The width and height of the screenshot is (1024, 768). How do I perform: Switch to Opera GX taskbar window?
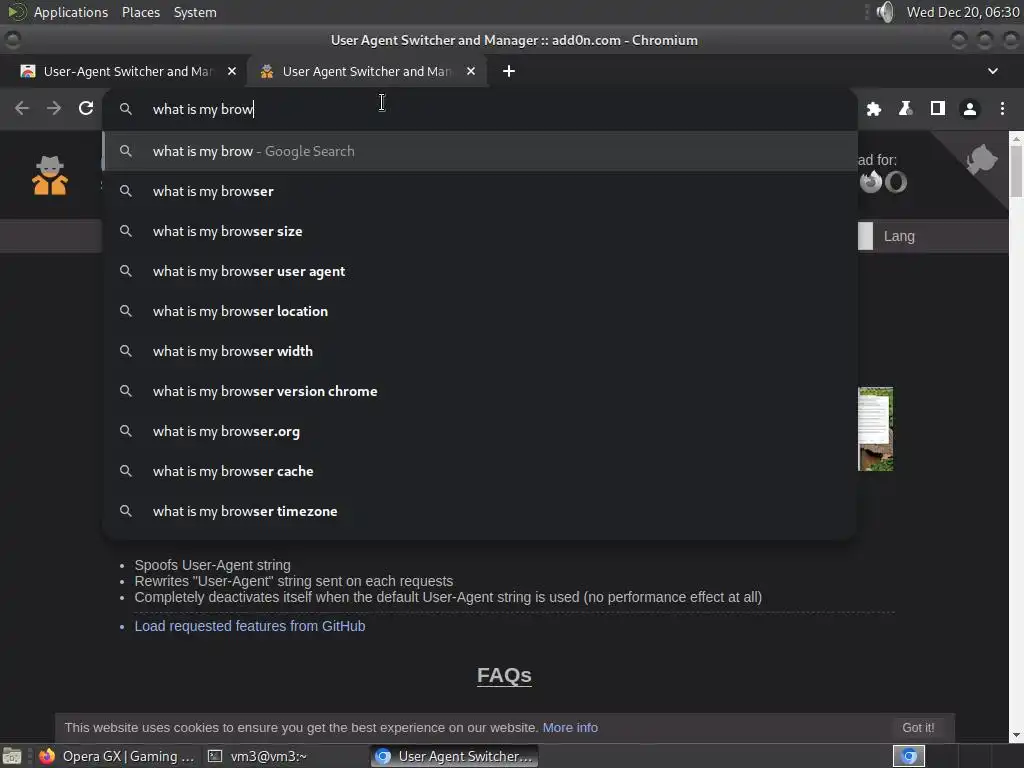point(117,756)
